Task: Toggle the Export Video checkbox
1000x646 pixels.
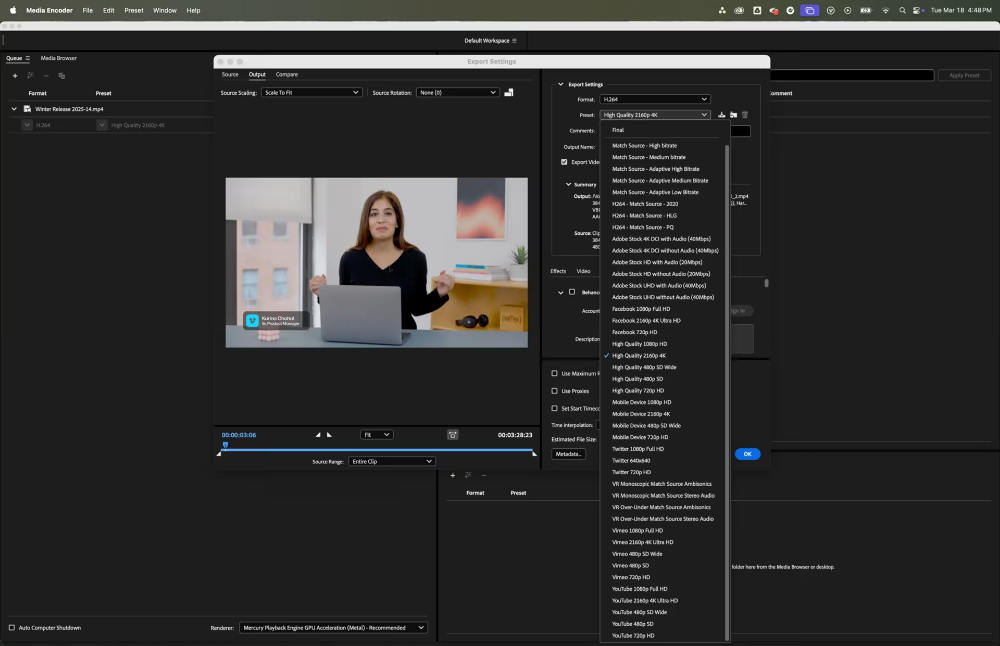Action: point(564,162)
